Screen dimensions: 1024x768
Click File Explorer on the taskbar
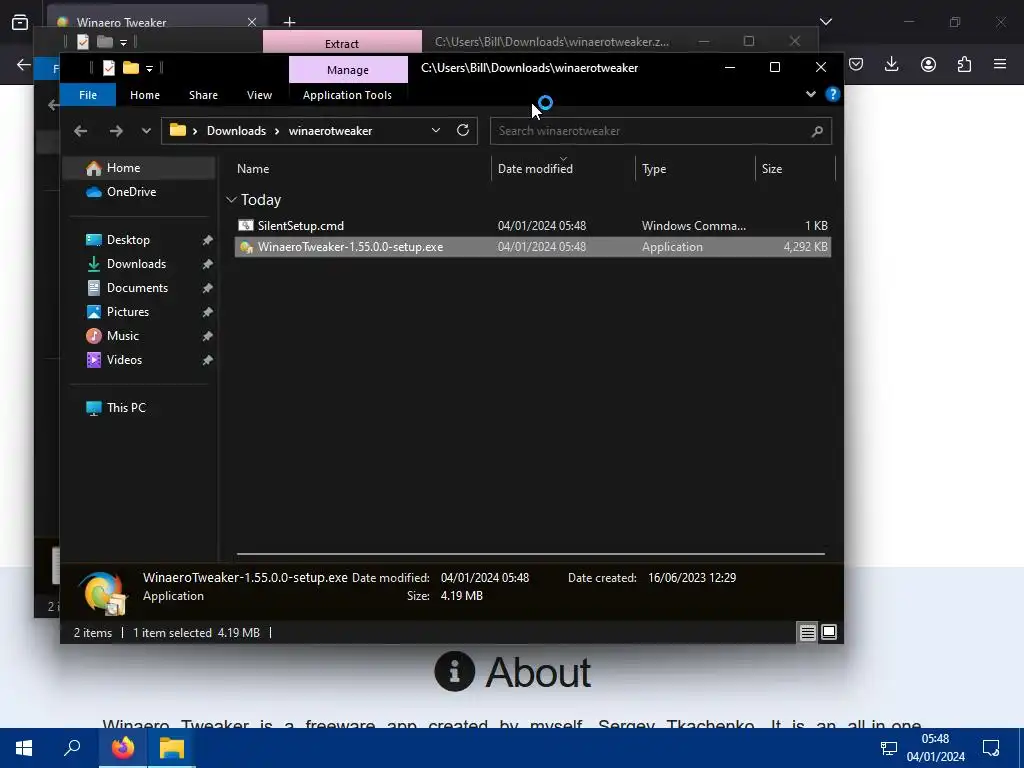(172, 748)
